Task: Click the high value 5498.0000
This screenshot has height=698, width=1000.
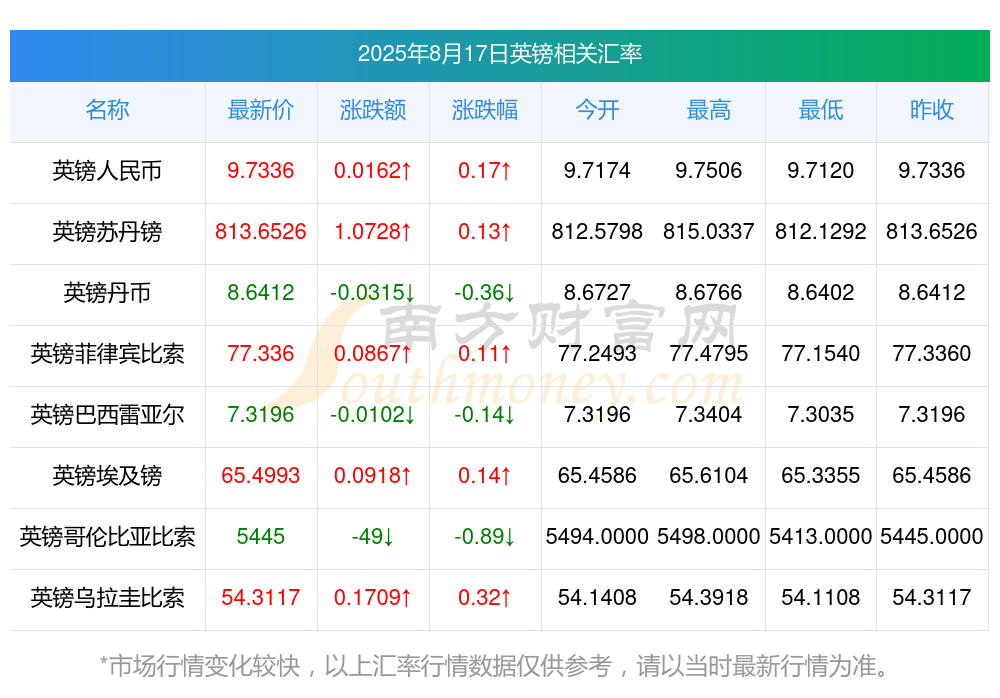Action: click(709, 537)
